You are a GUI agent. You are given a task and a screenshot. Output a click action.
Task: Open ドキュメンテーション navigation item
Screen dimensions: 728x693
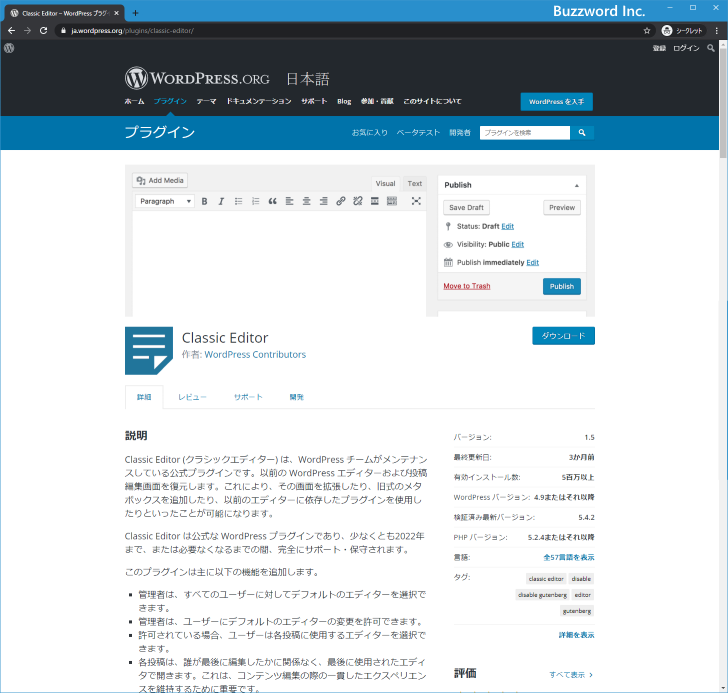pos(259,101)
